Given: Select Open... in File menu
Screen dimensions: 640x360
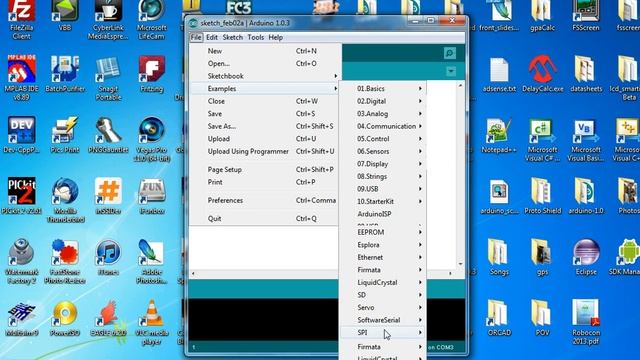Looking at the screenshot, I should click(265, 64).
